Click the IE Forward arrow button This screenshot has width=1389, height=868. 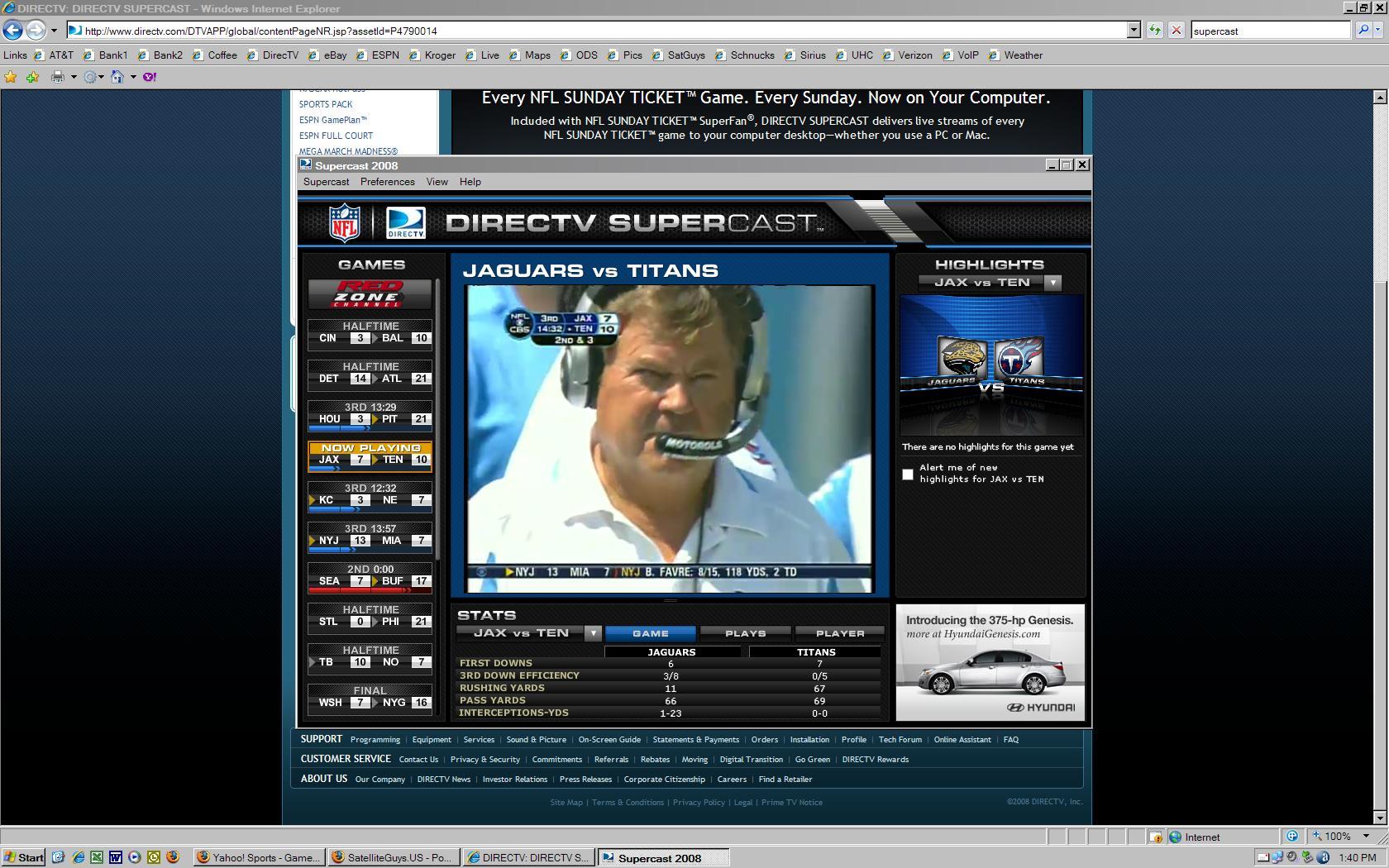36,31
